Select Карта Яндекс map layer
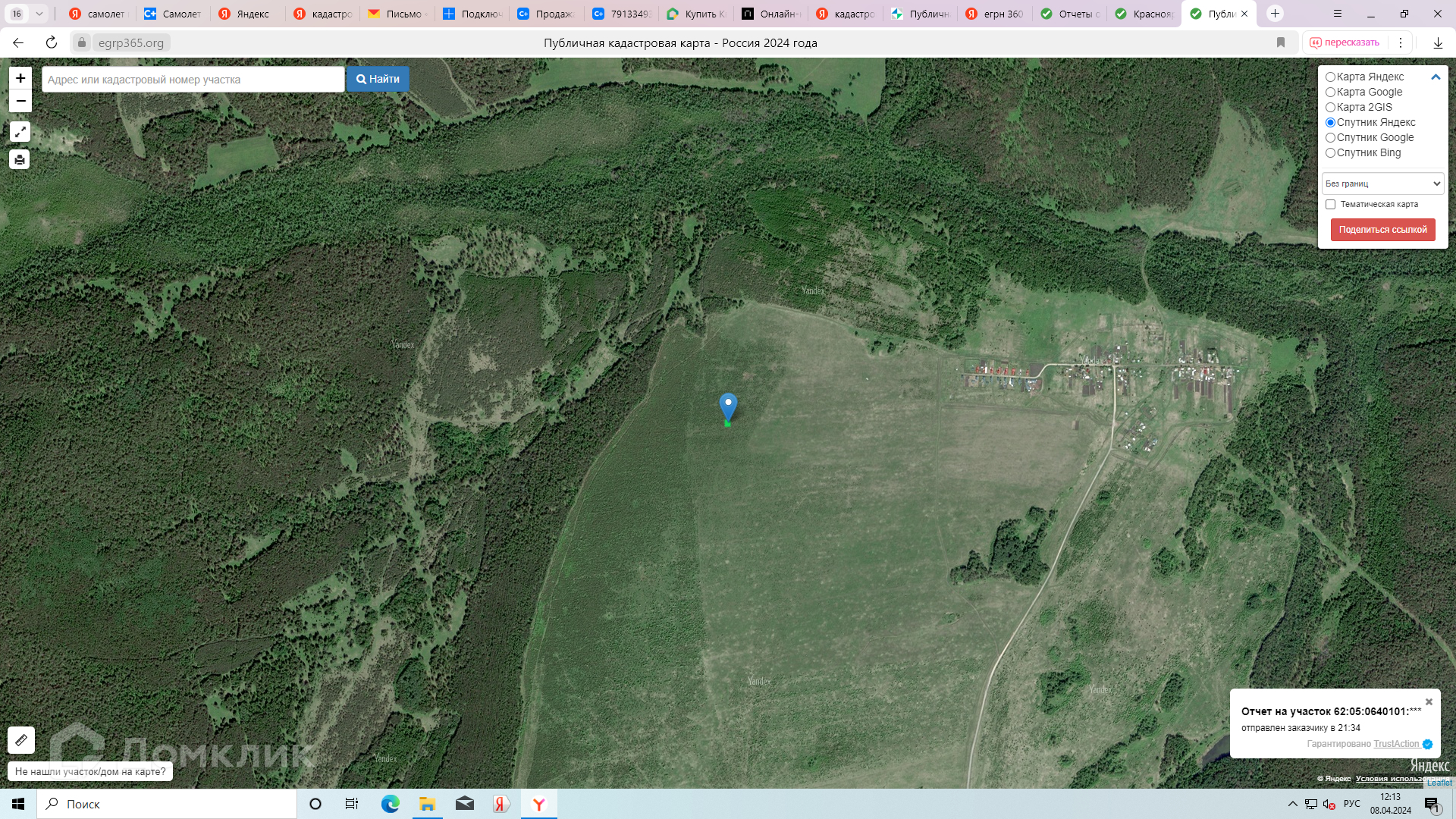 (x=1330, y=77)
